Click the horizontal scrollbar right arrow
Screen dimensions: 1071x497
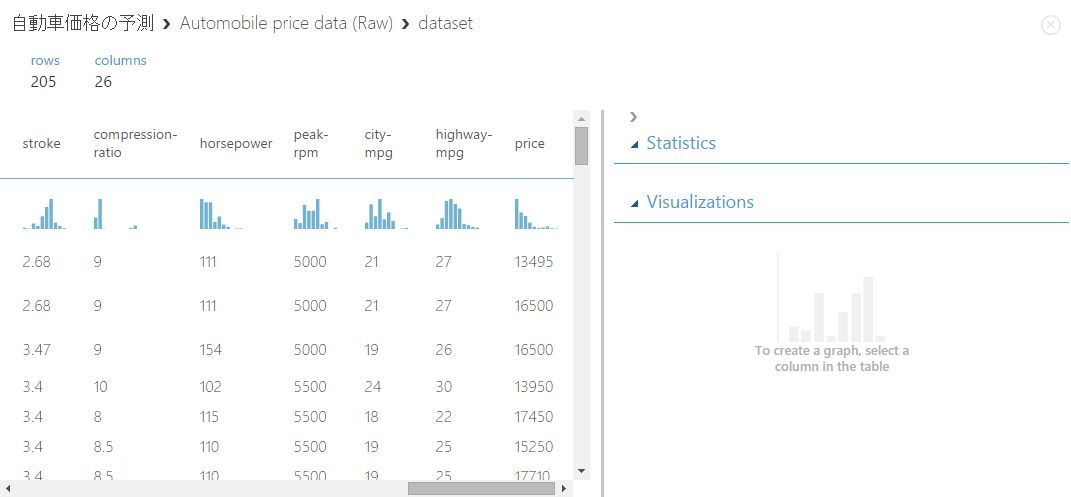tap(565, 489)
